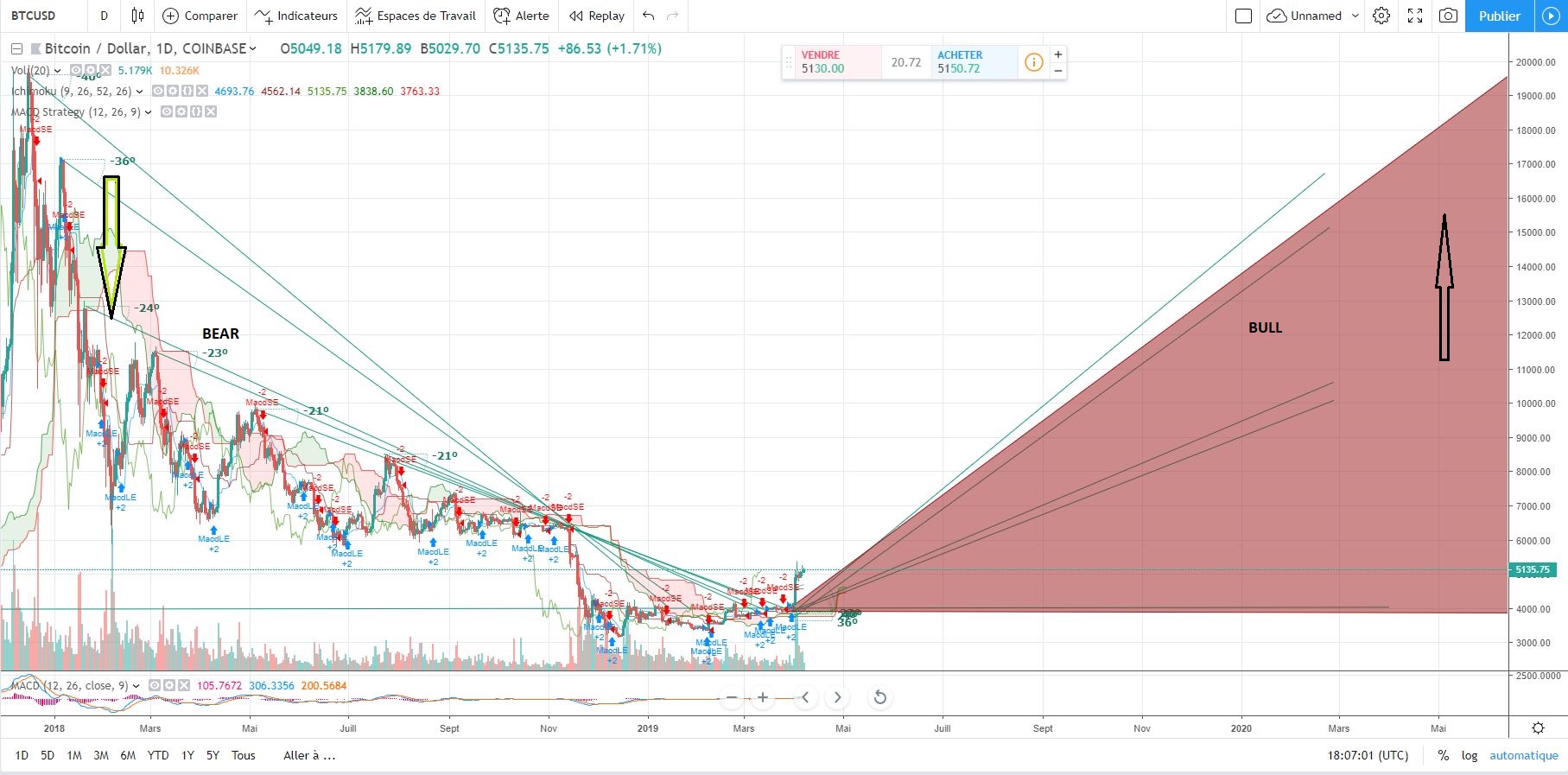
Task: Undo the last chart action
Action: click(x=649, y=16)
